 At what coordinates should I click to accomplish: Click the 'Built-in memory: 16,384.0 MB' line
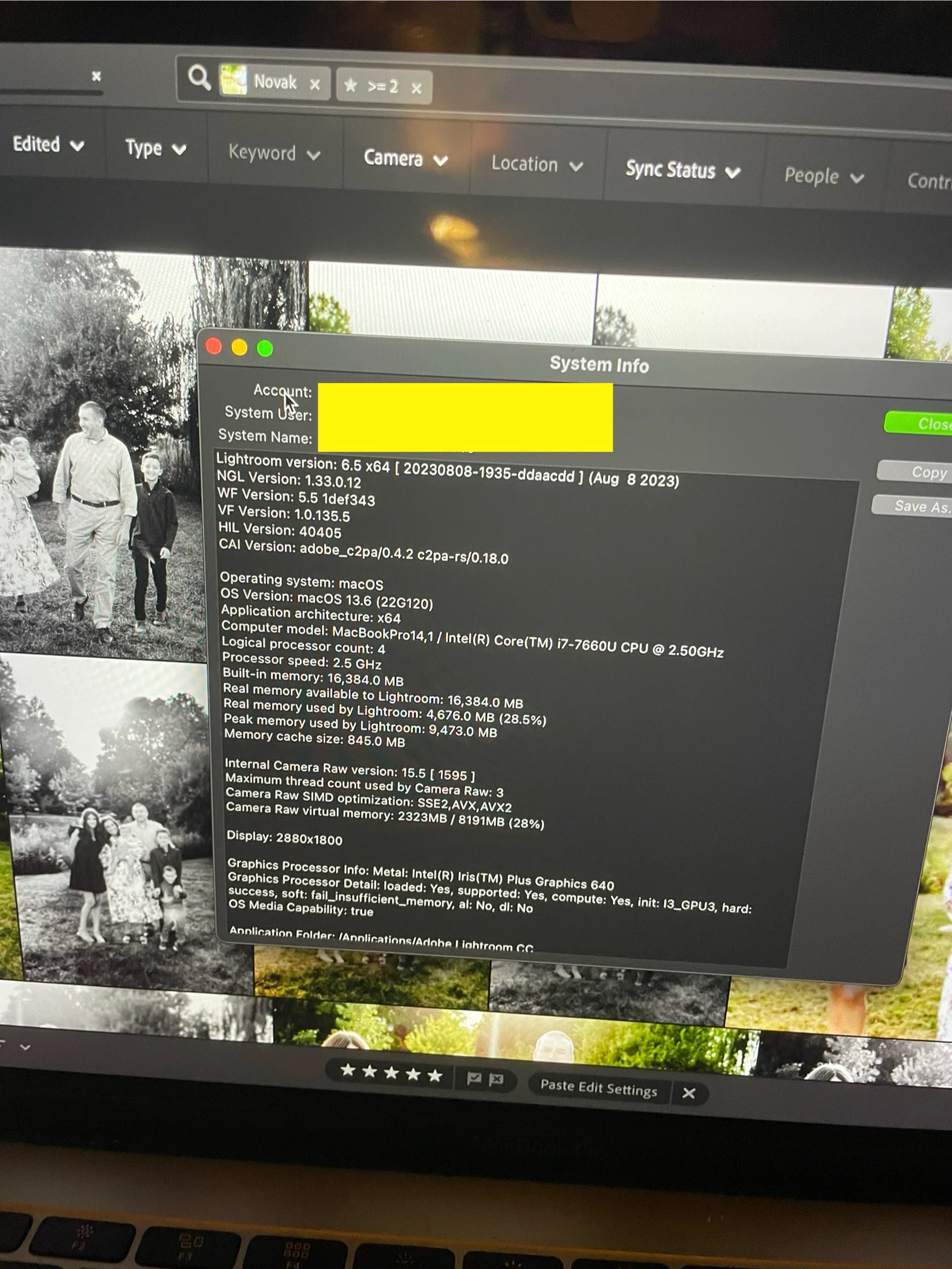[x=313, y=677]
